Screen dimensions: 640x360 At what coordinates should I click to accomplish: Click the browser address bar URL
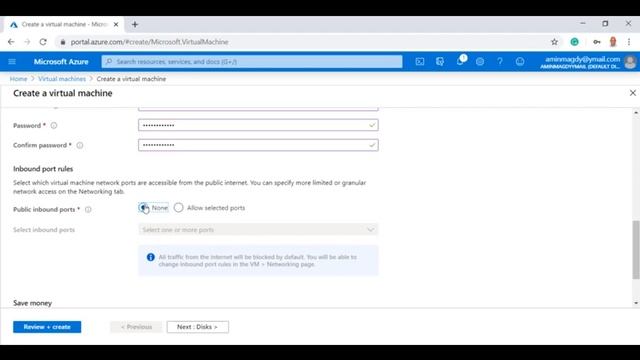pos(149,42)
